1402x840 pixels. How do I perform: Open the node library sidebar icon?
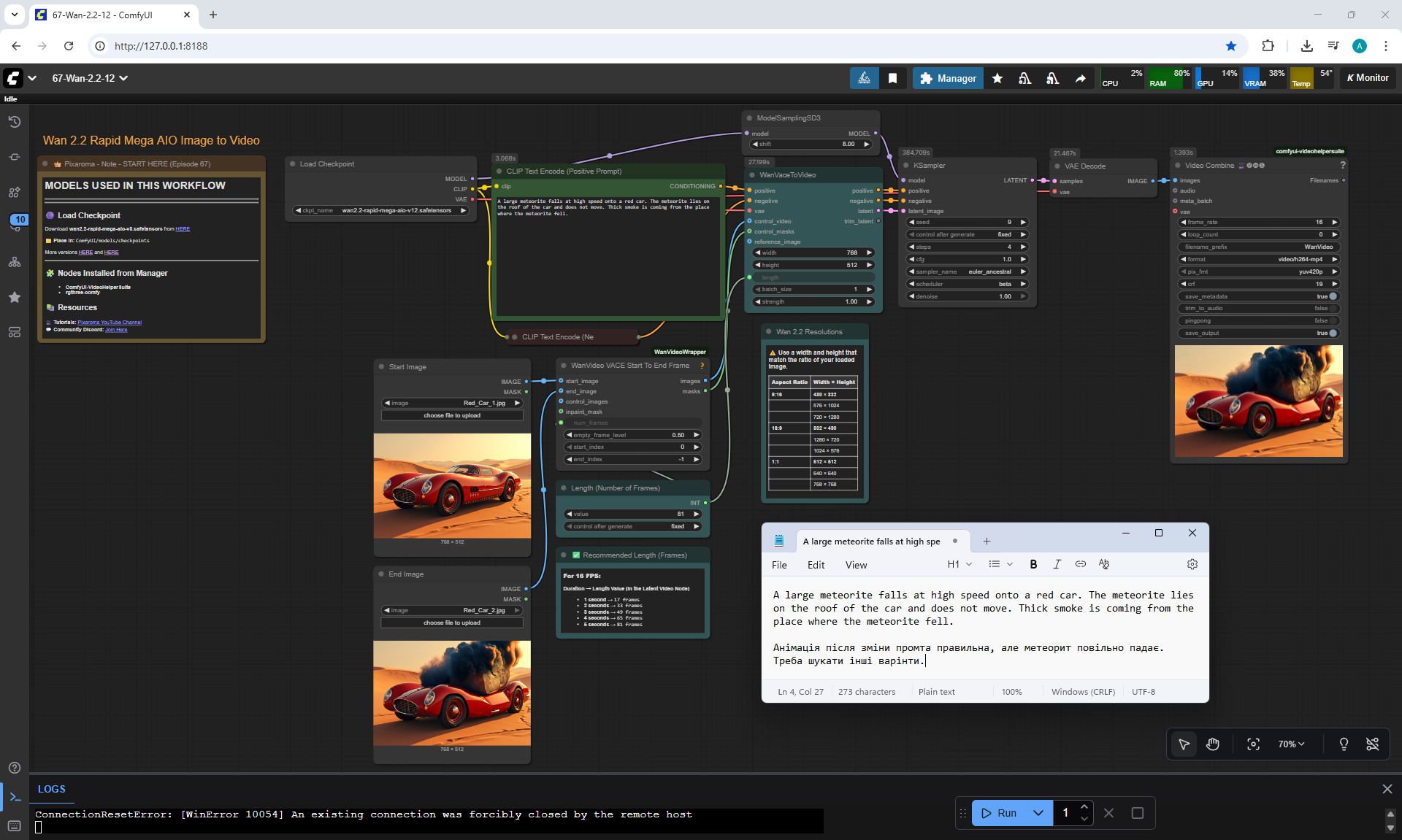(x=15, y=157)
